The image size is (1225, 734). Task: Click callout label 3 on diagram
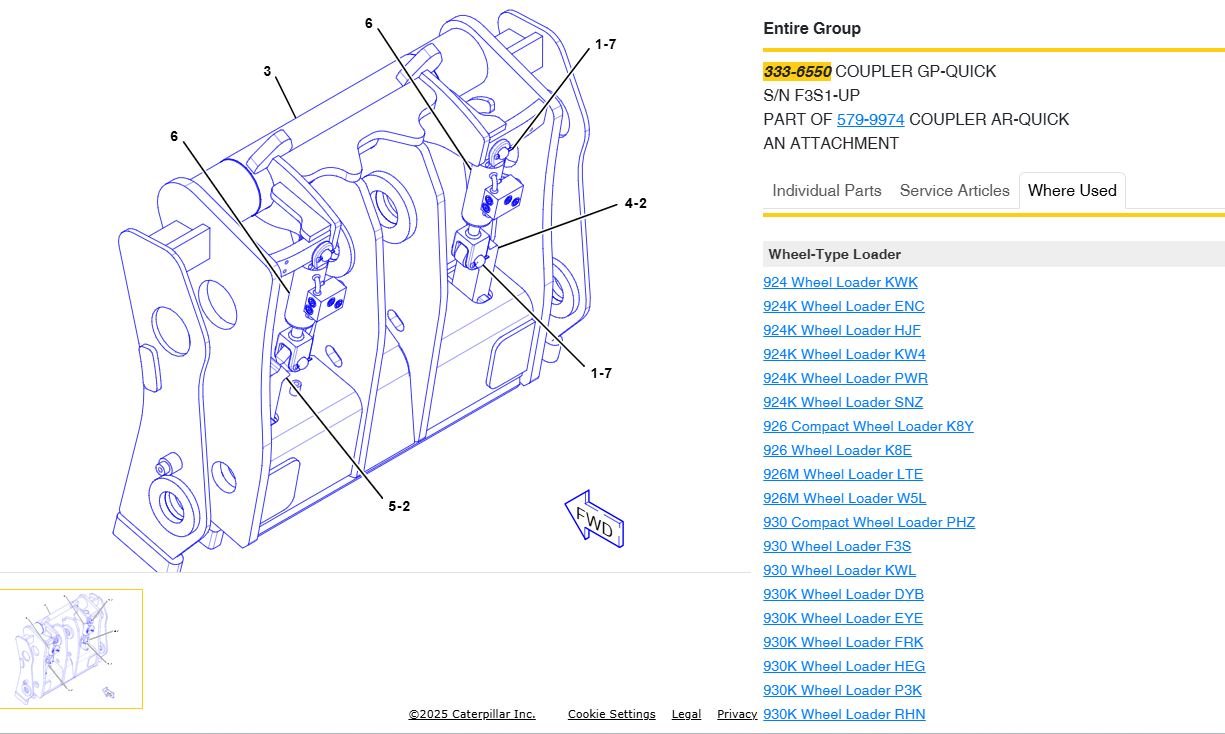(x=267, y=72)
